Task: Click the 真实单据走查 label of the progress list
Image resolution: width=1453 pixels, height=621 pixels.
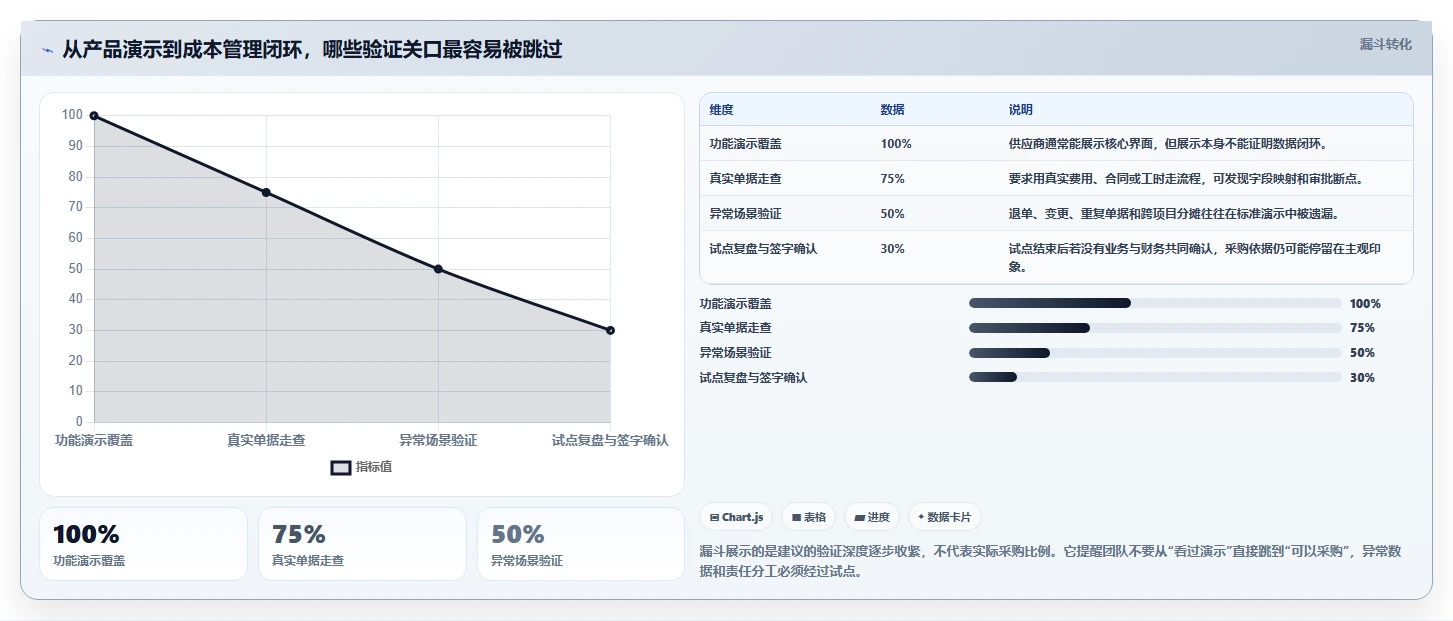Action: tap(736, 328)
